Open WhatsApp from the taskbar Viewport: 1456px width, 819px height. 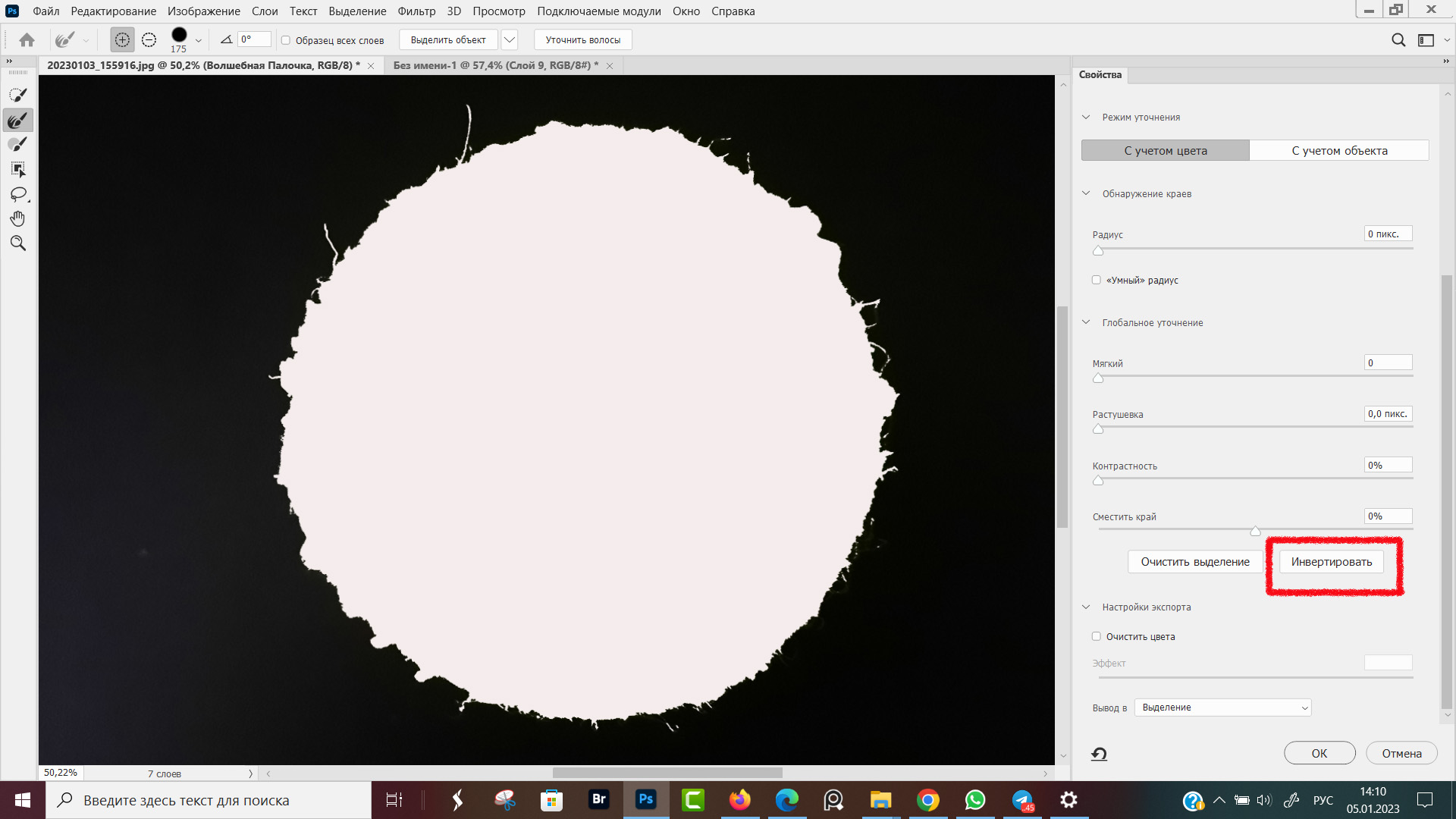tap(974, 799)
